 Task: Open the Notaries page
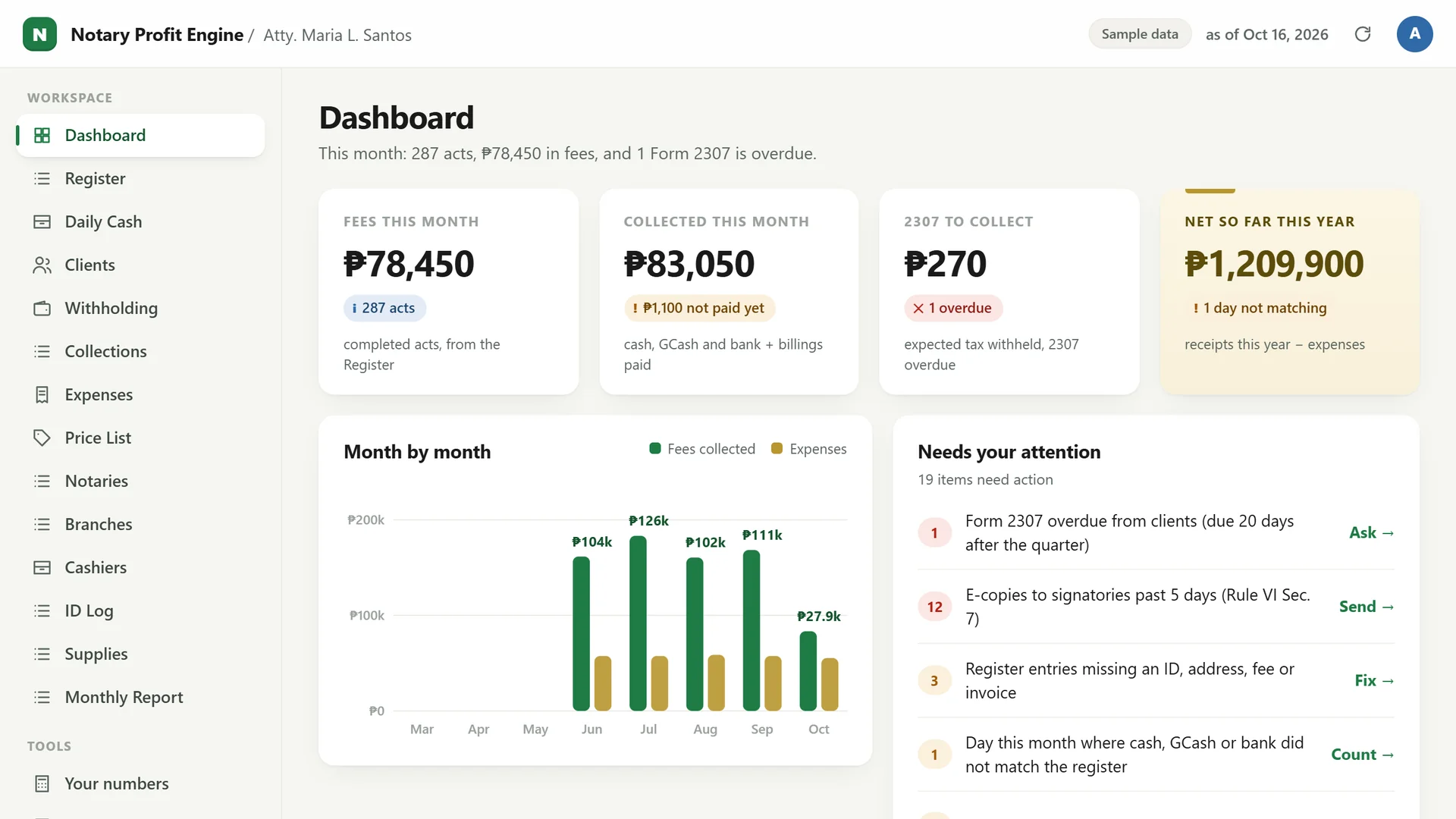[140, 481]
